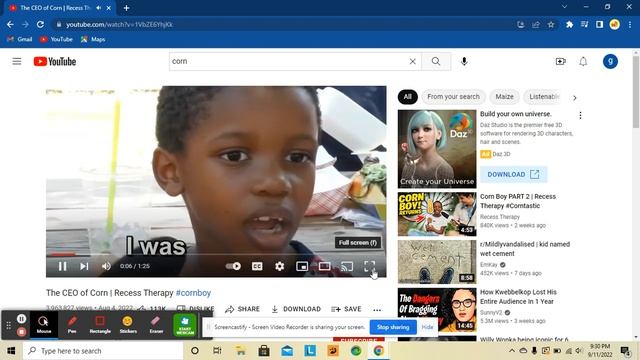Viewport: 640px width, 360px height.
Task: Download the video below the player
Action: coord(296,309)
